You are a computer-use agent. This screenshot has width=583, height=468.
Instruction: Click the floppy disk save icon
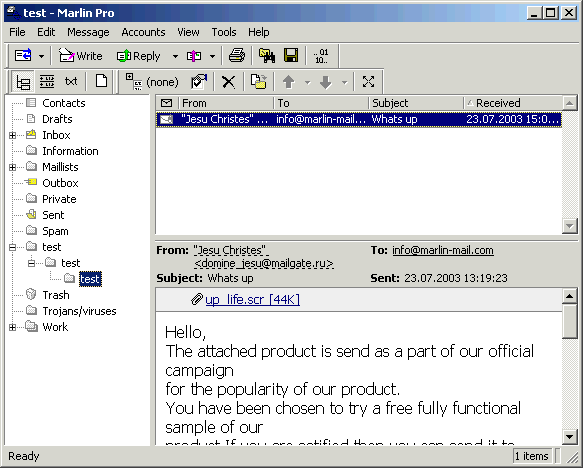pos(291,56)
